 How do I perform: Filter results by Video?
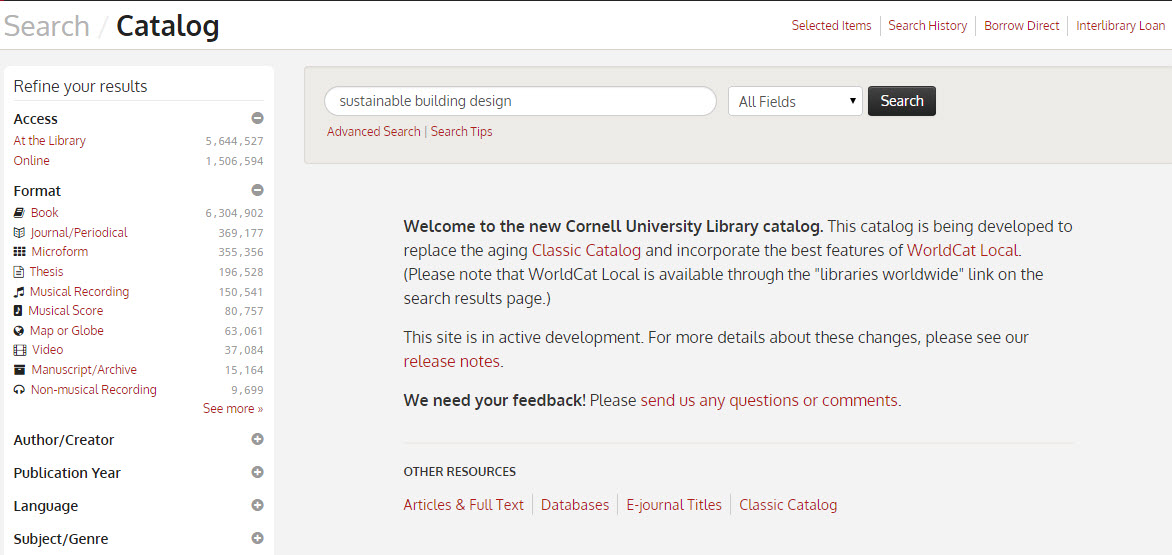[48, 350]
